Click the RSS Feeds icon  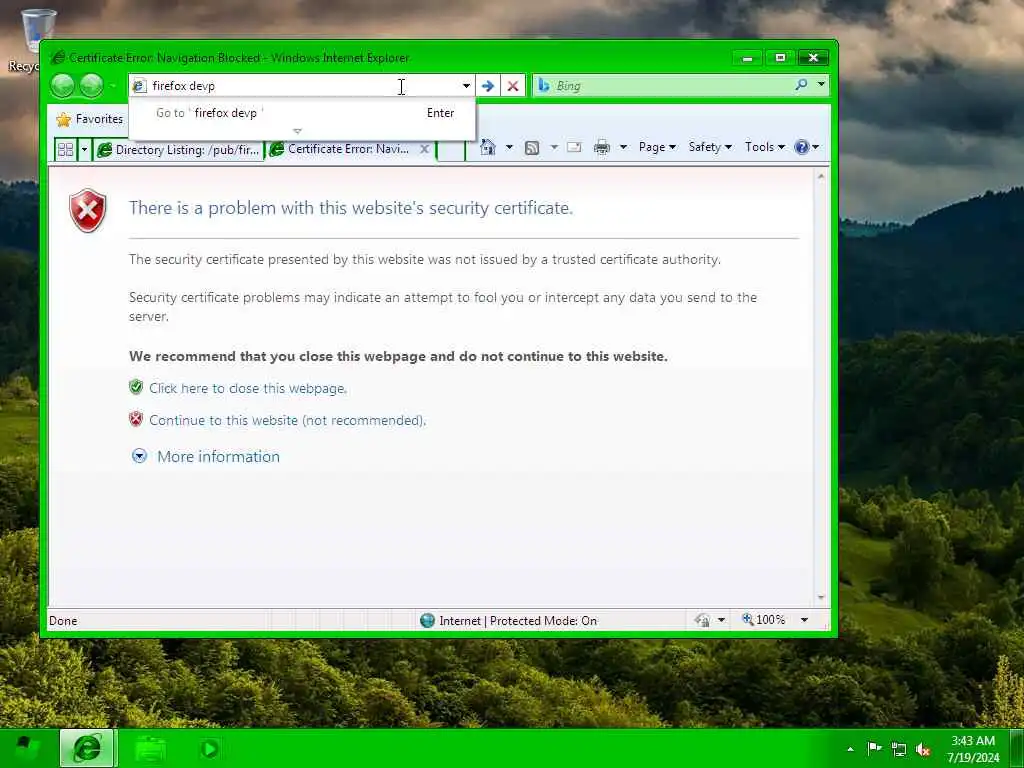[532, 148]
